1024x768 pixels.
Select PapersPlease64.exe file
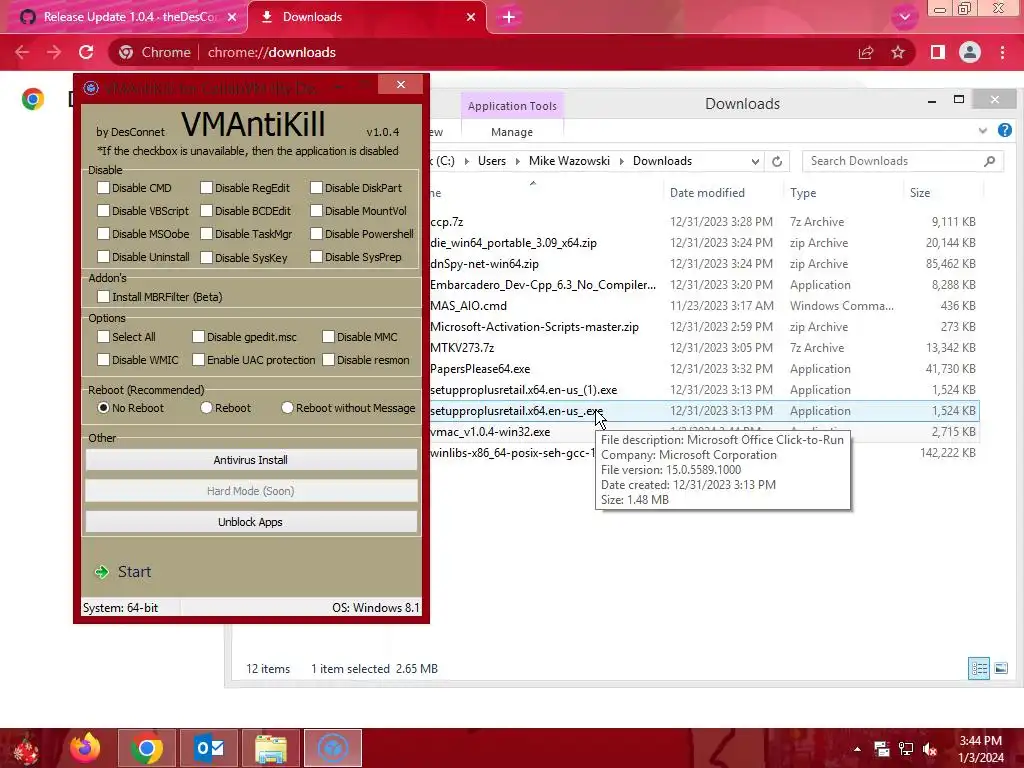[x=480, y=369]
